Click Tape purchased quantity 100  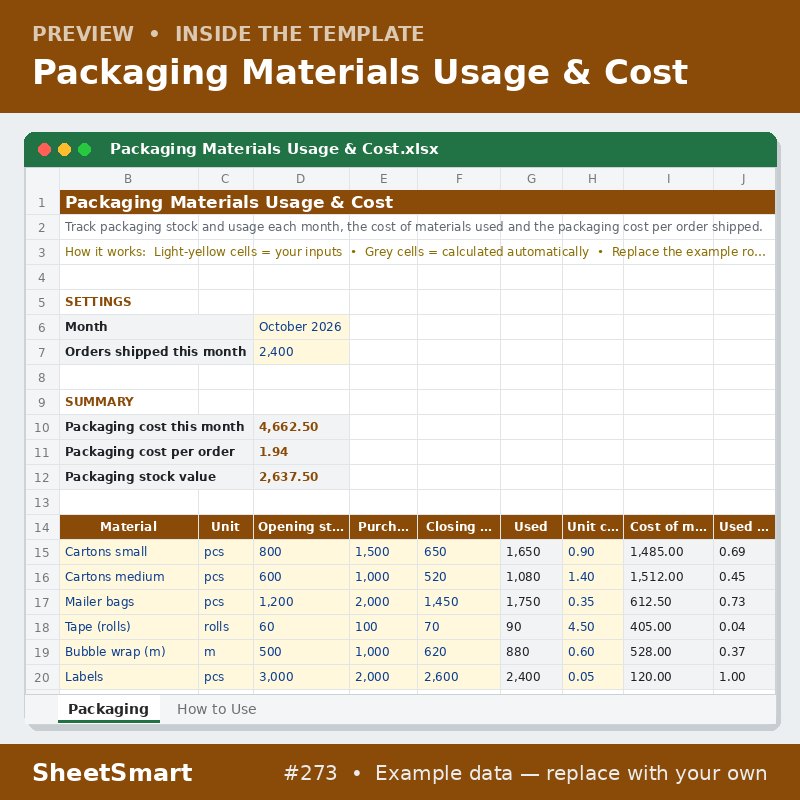(x=383, y=627)
